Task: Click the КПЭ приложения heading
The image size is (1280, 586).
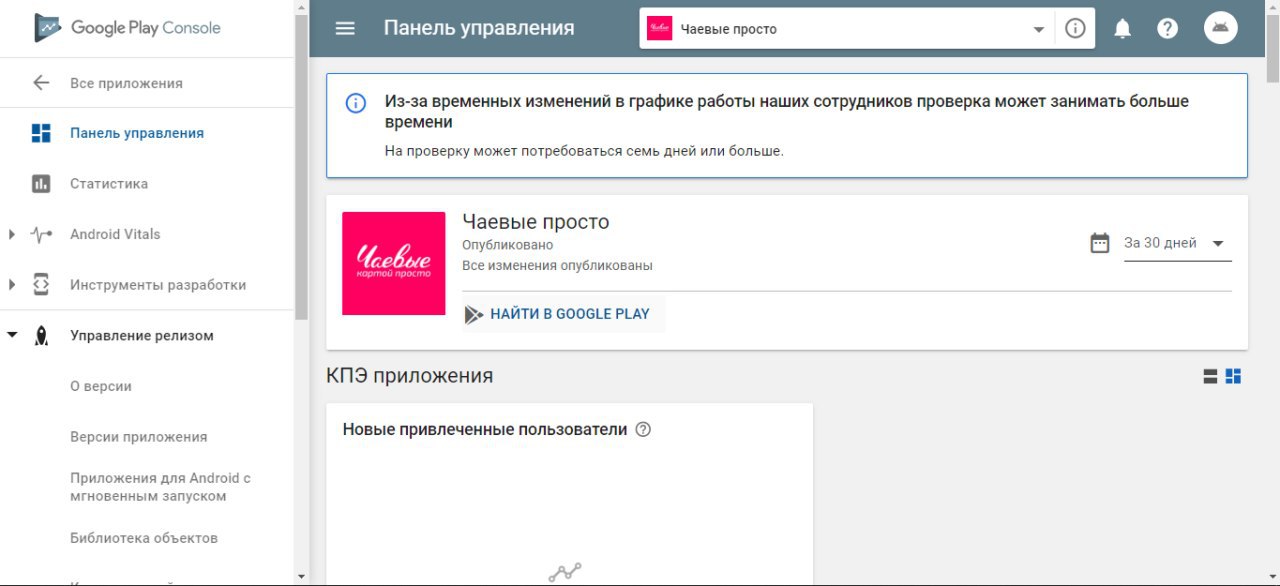Action: [409, 376]
